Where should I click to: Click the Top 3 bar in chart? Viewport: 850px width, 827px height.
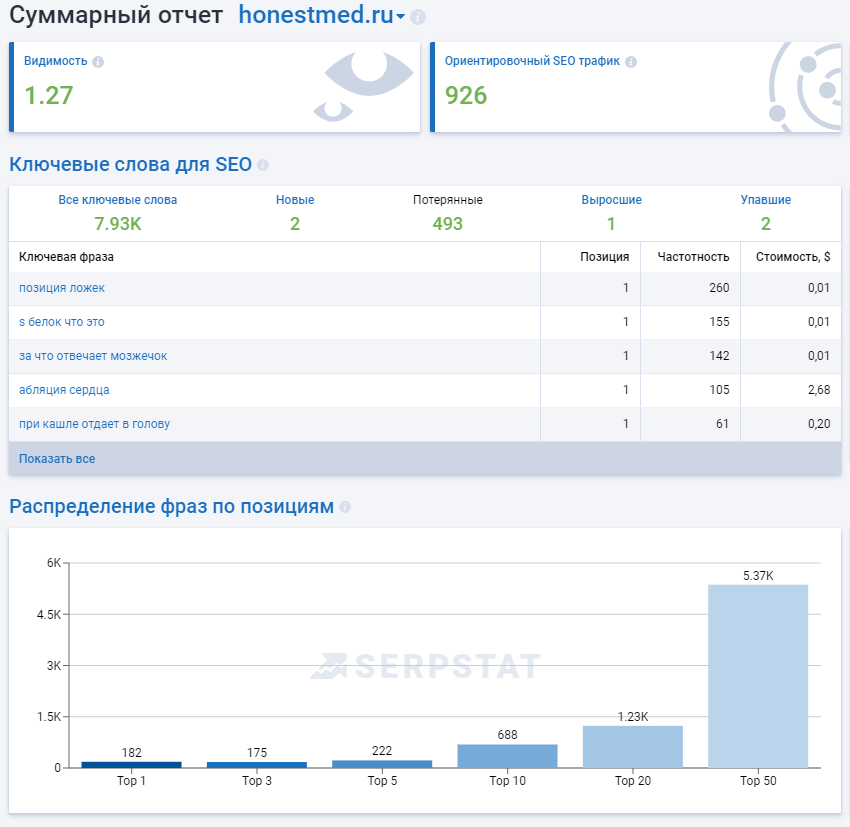tap(257, 765)
